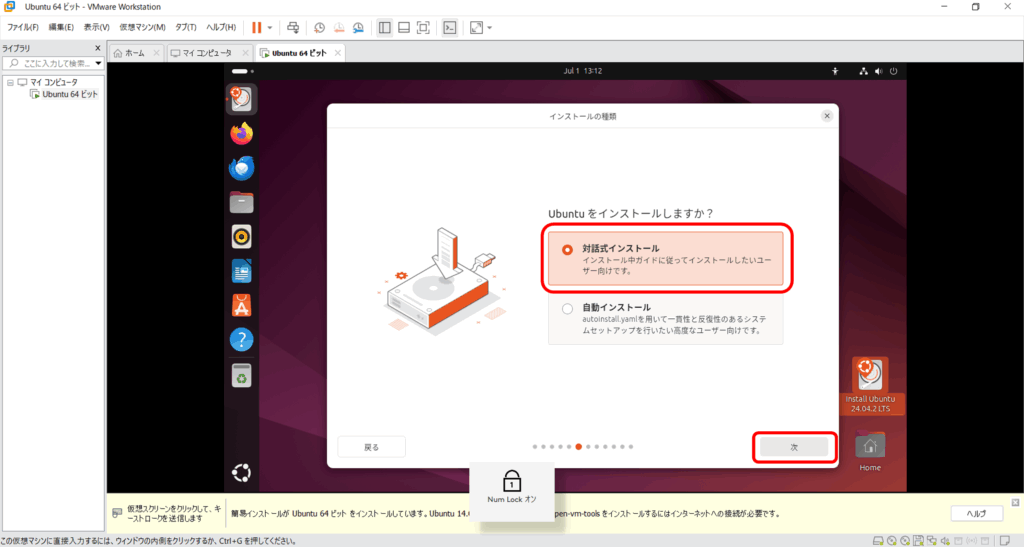The image size is (1024, 547).
Task: Select 対話式インストール radio option
Action: click(x=568, y=249)
